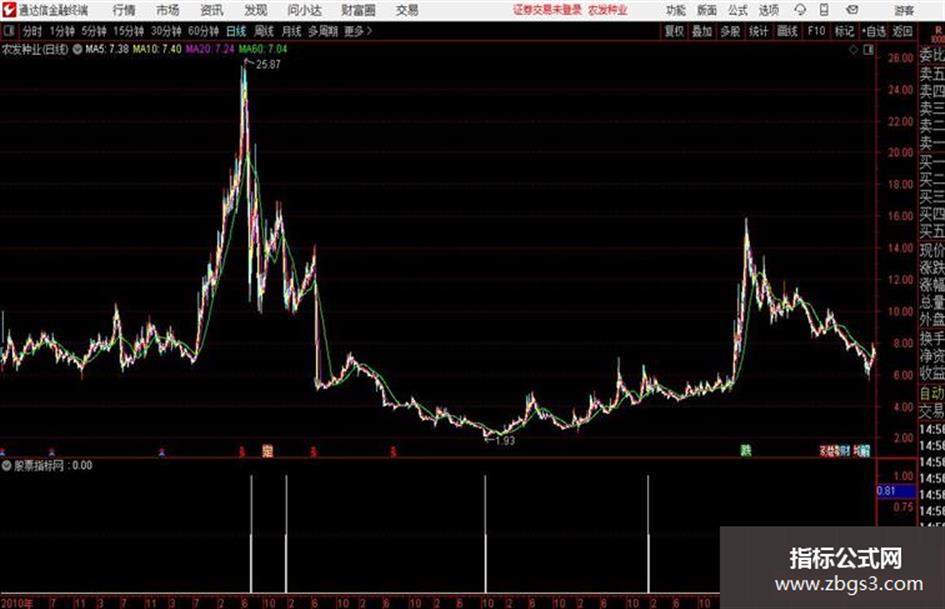The image size is (945, 609).
Task: Click the 游客 guest account label
Action: point(904,10)
